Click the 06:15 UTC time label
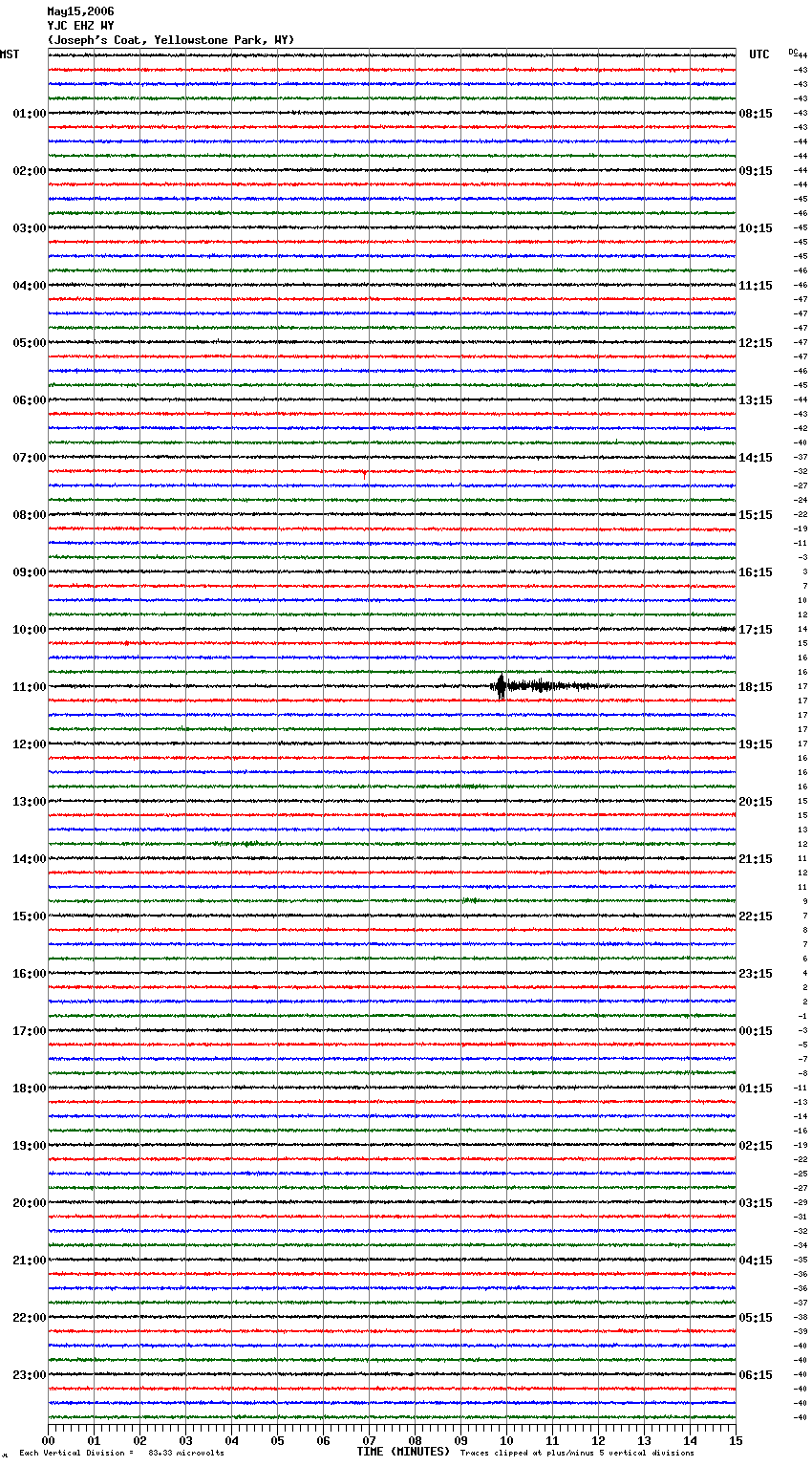 click(756, 1375)
